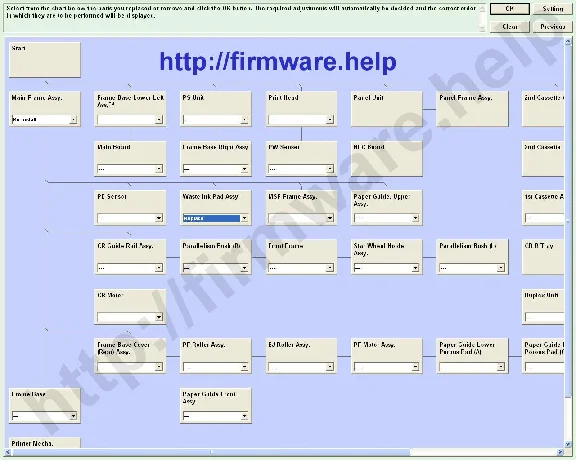The width and height of the screenshot is (576, 460).
Task: Select the Panel Frame Assy. box
Action: [472, 109]
